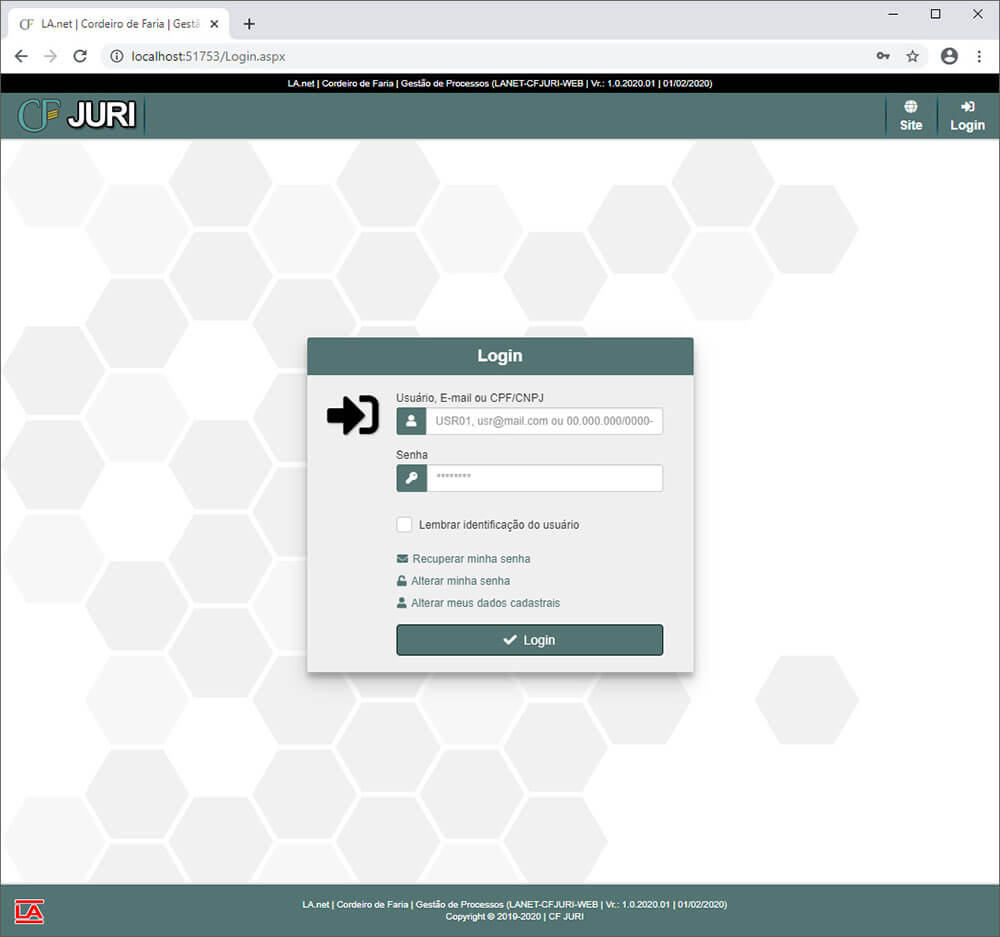This screenshot has width=1000, height=937.
Task: Click the large sign-in arrow icon
Action: point(353,415)
